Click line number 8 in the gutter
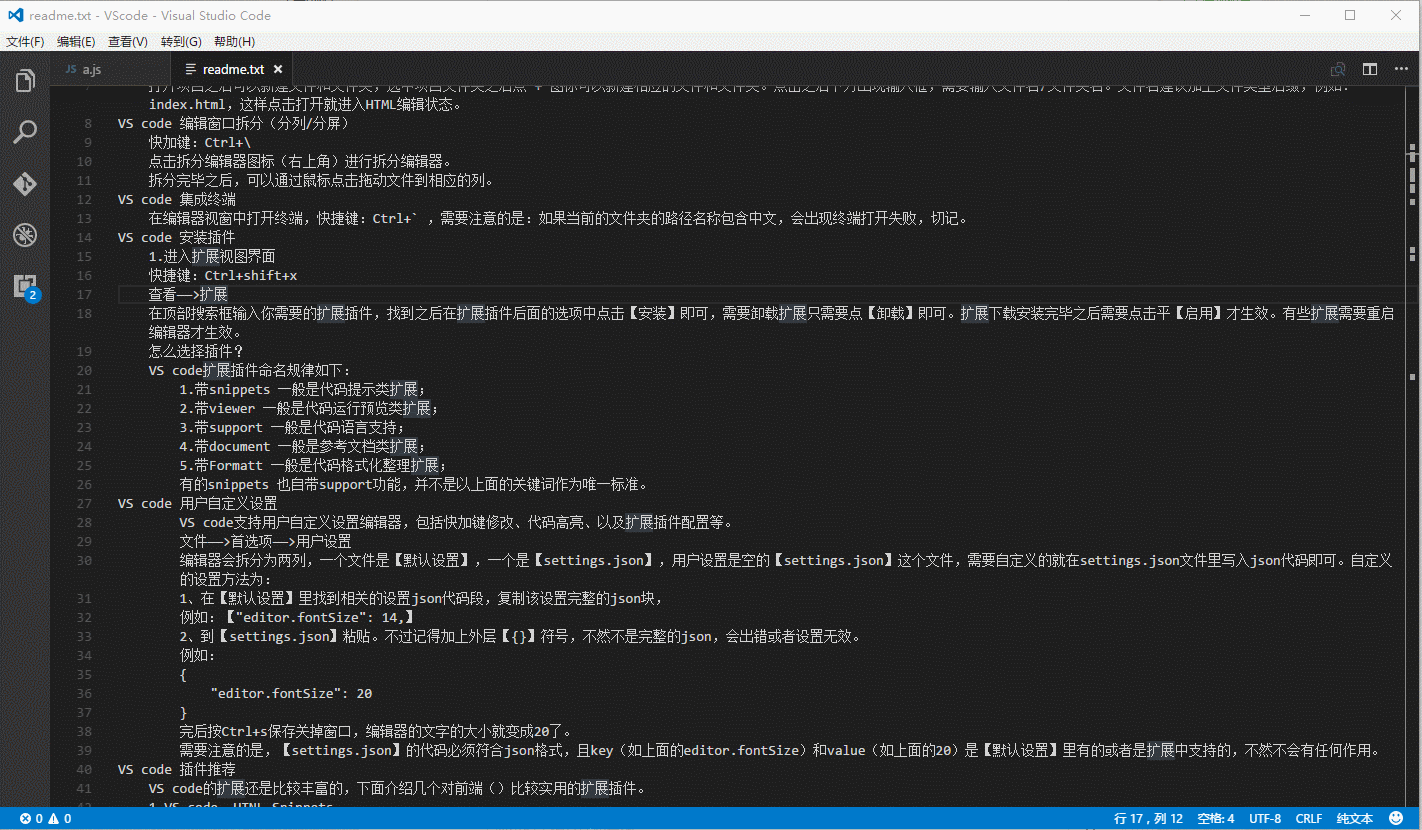This screenshot has height=830, width=1422. pyautogui.click(x=88, y=124)
